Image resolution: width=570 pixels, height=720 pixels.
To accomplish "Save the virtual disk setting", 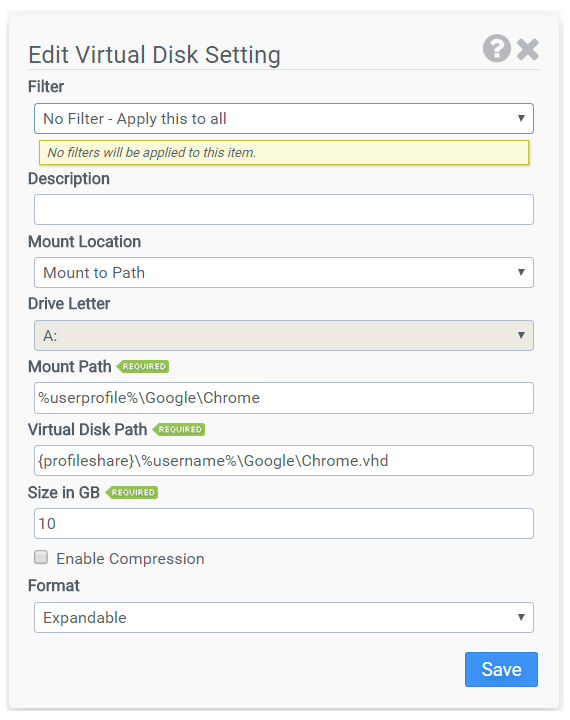I will (x=501, y=669).
